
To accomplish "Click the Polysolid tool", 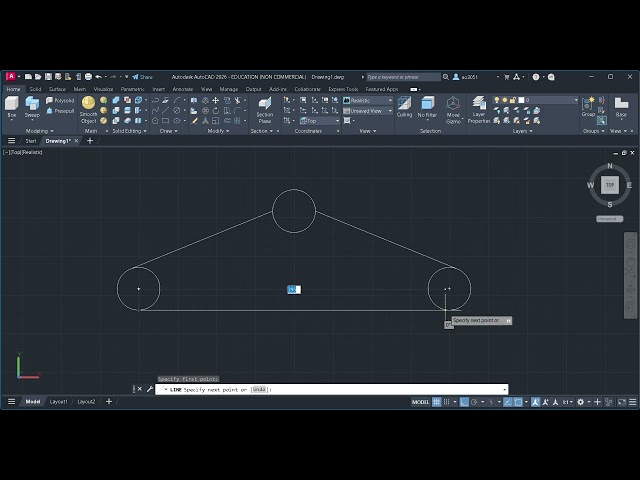I will pos(60,100).
